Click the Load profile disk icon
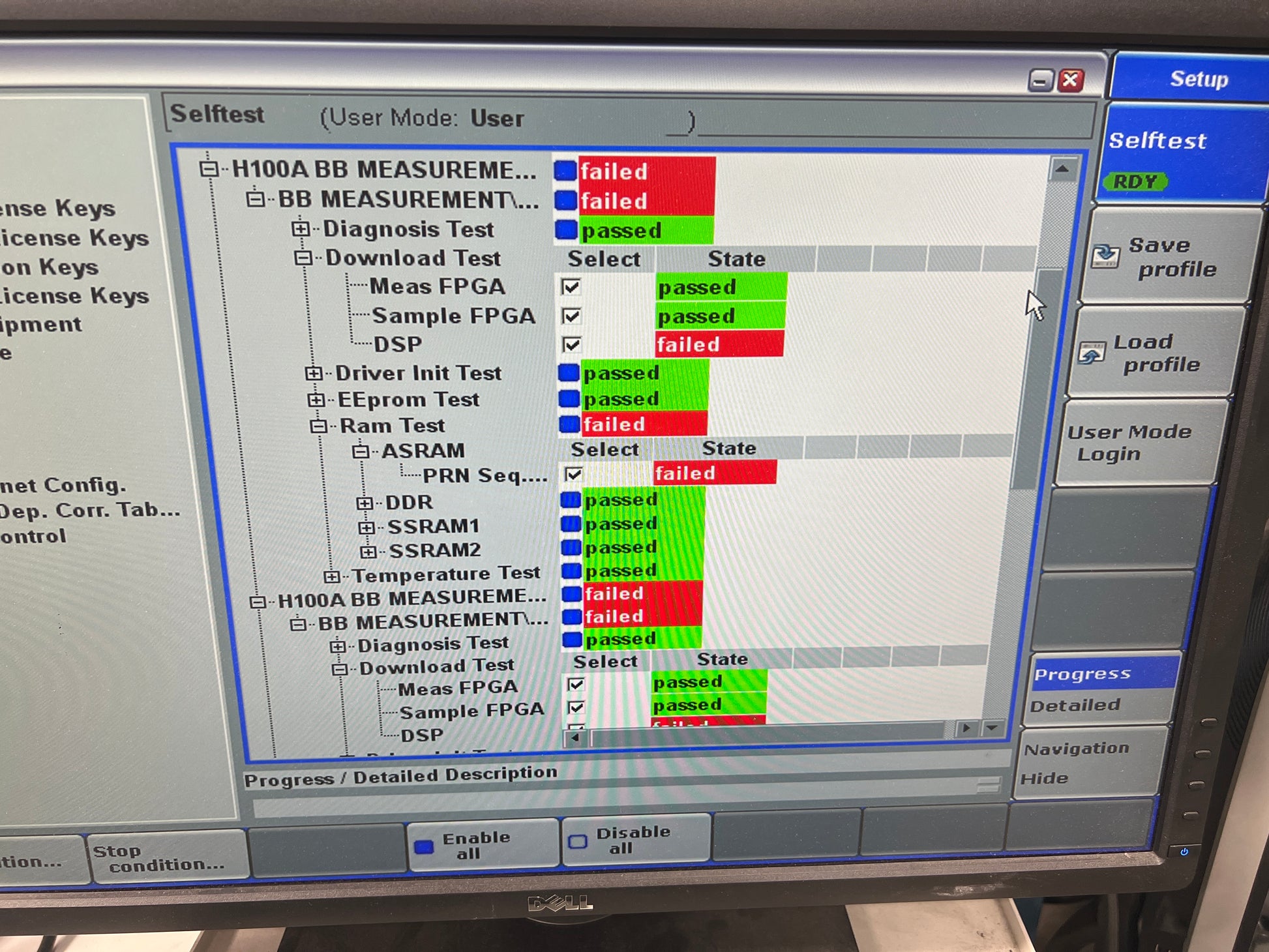 click(x=1092, y=353)
